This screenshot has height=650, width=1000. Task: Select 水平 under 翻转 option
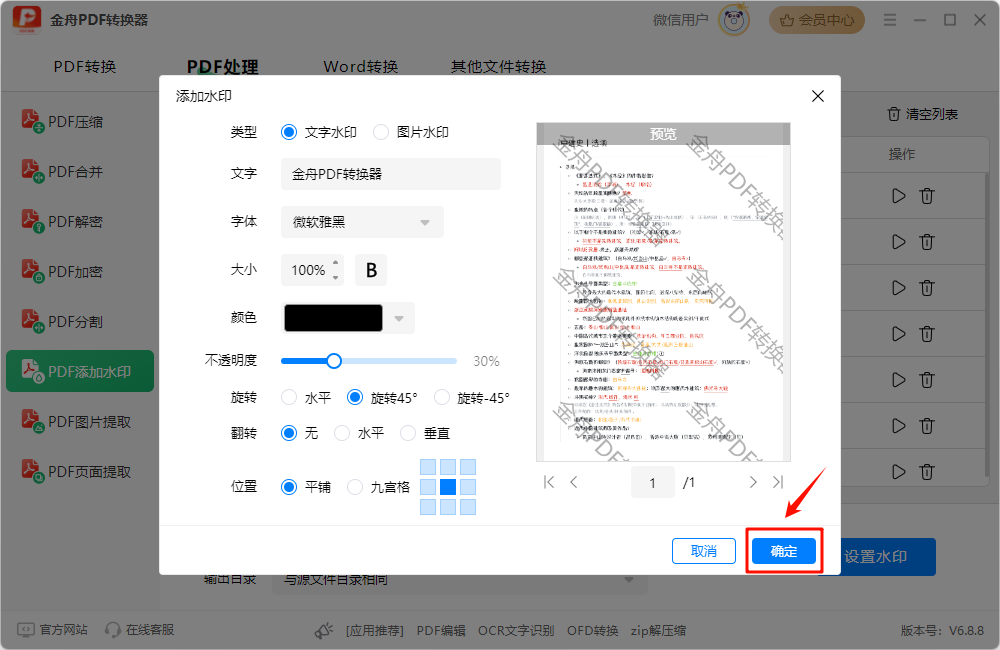click(359, 433)
